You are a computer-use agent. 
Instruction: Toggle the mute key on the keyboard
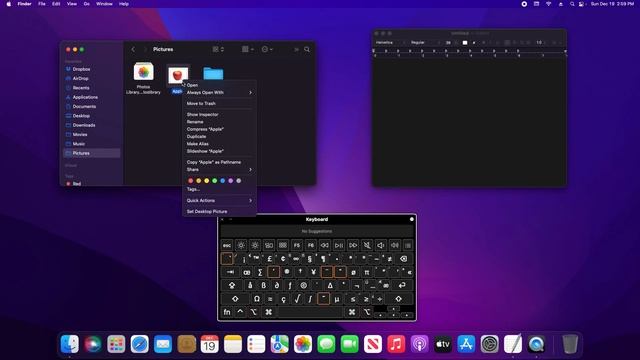pos(367,245)
